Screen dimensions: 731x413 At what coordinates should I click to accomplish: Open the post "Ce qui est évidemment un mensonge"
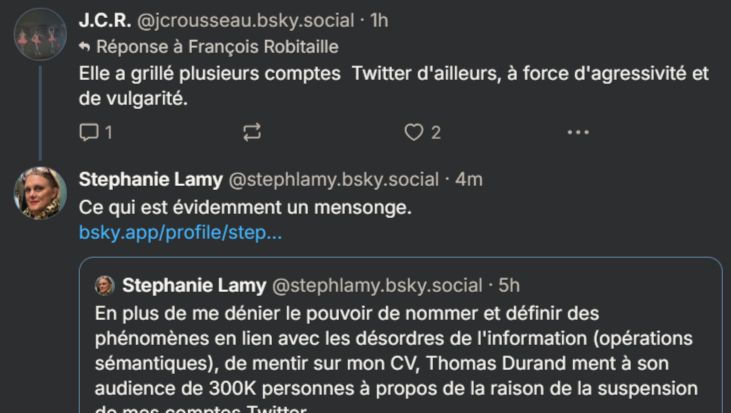click(245, 207)
